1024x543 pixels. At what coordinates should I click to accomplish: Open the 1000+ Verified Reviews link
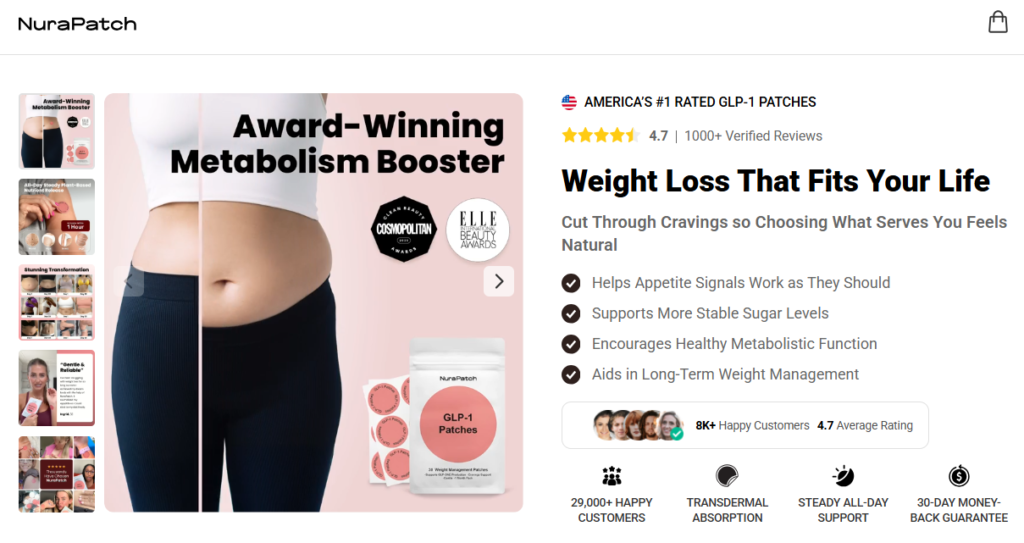coord(753,136)
